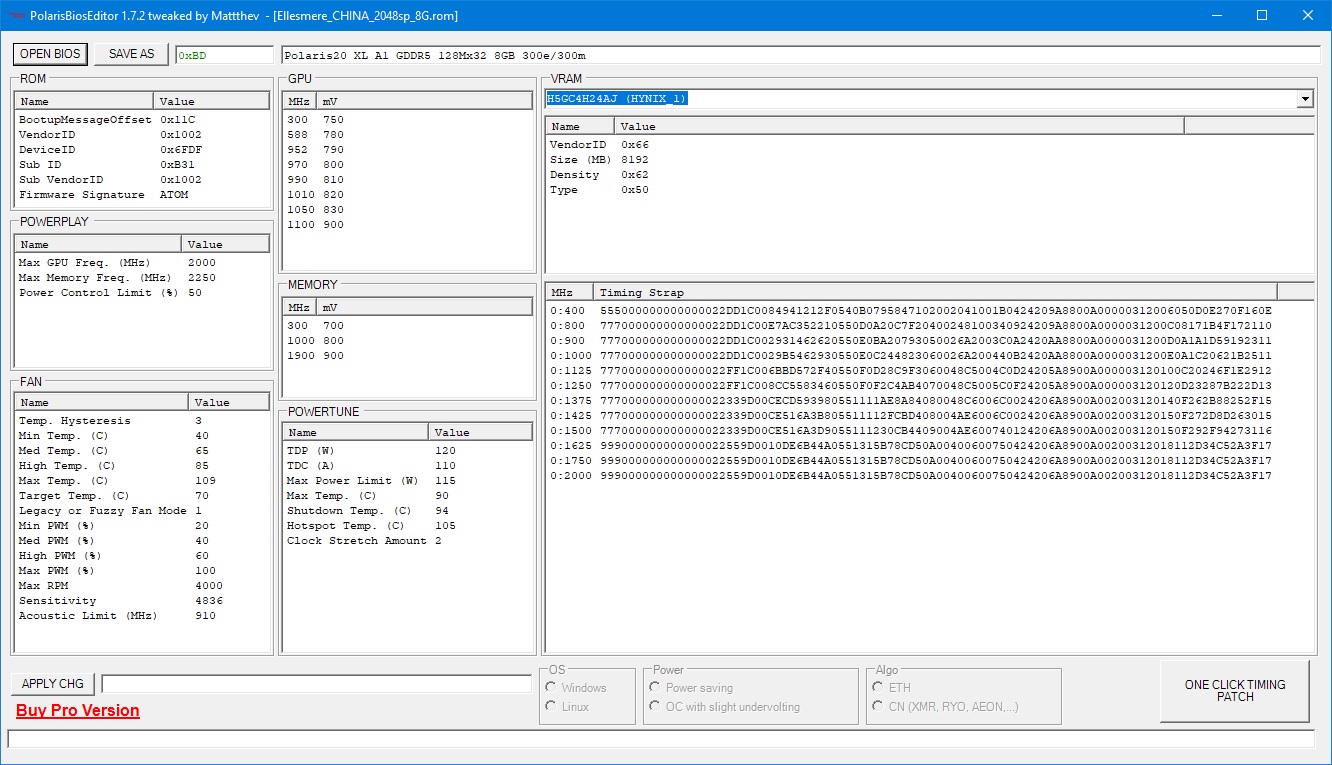Screen dimensions: 1332x765
Task: Select the Hotspot Temp. (C) row
Action: pos(408,526)
